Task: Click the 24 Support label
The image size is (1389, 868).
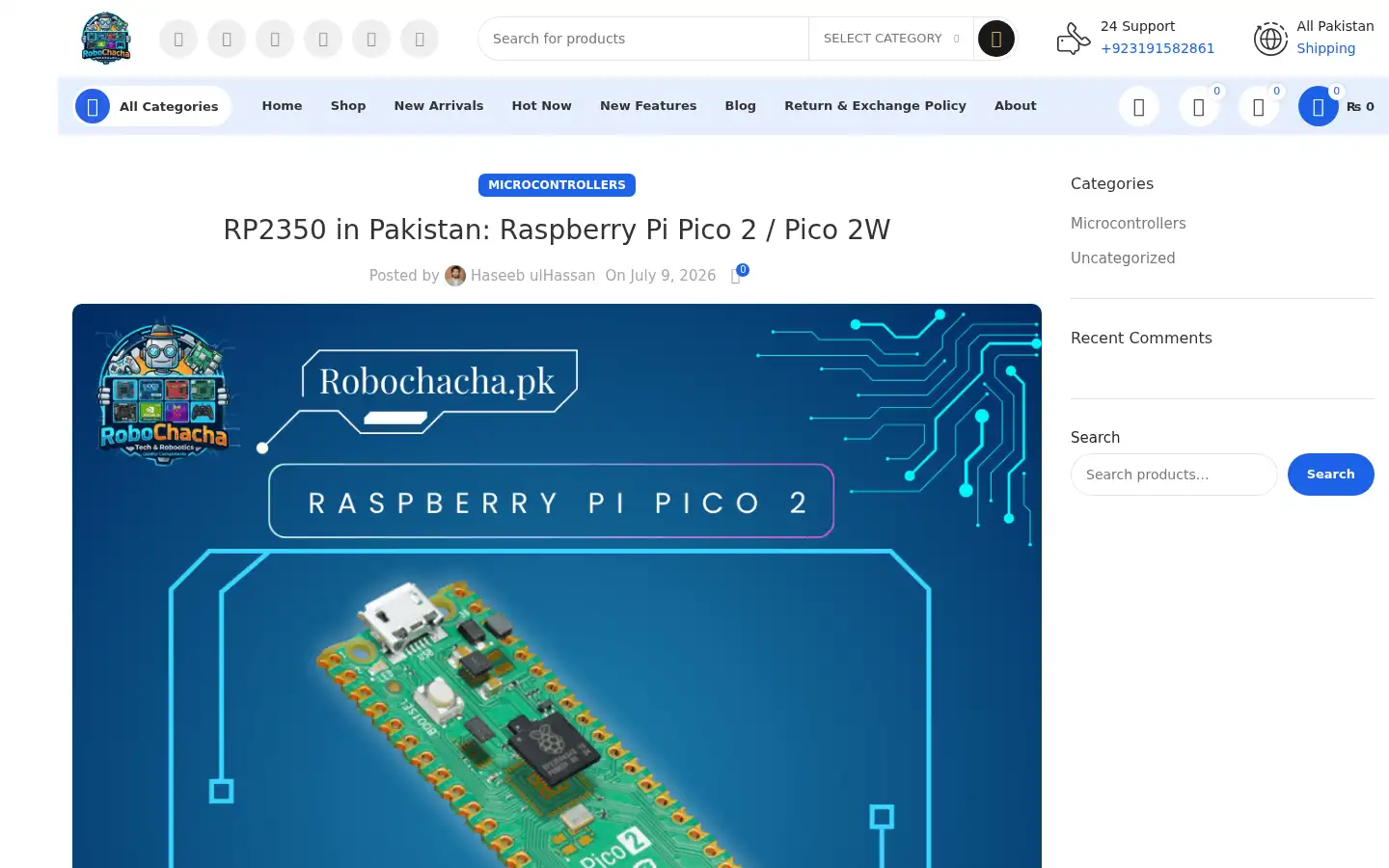Action: [1137, 26]
